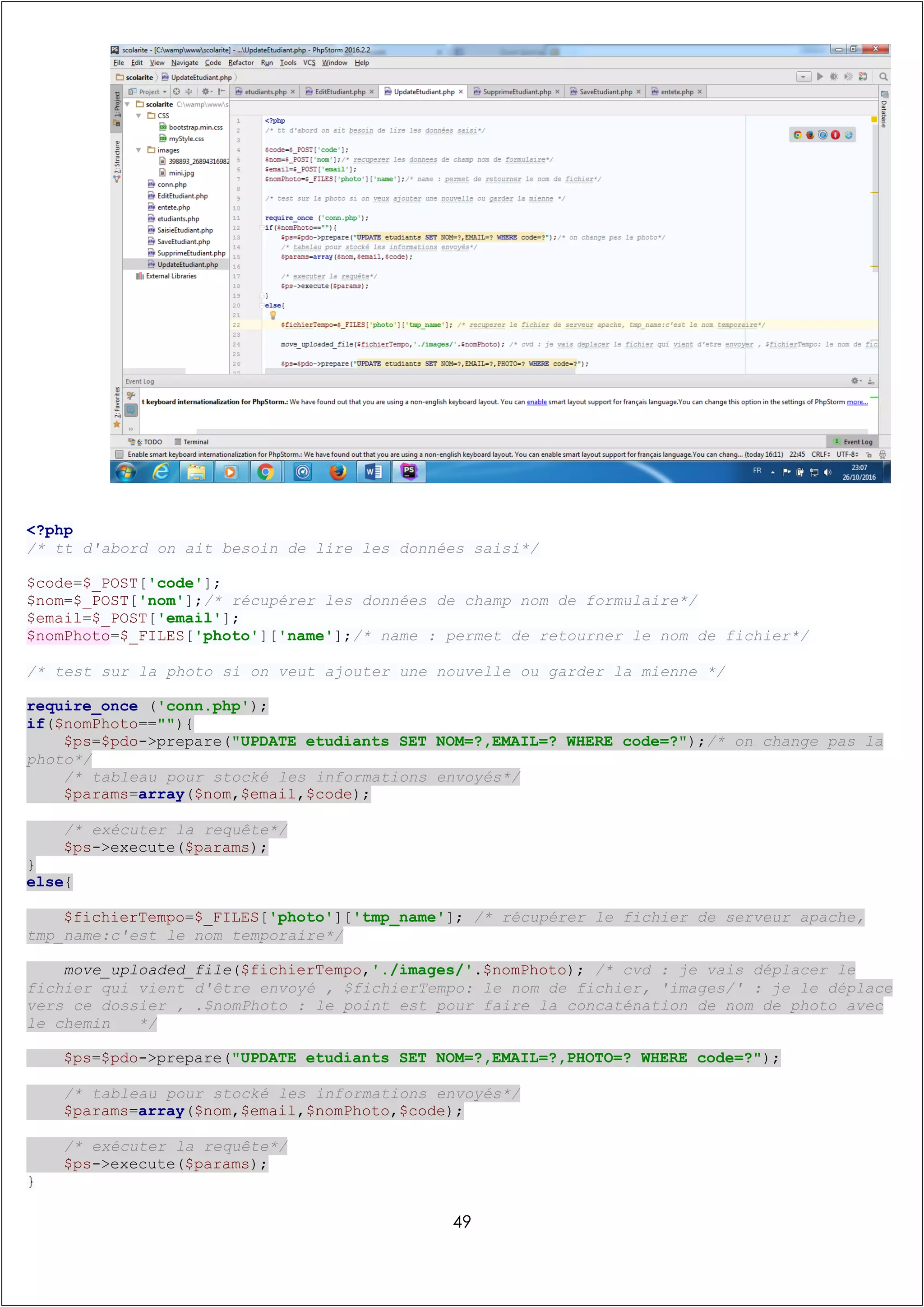Open preview in Opera browser icon
The width and height of the screenshot is (924, 1307).
[x=835, y=135]
